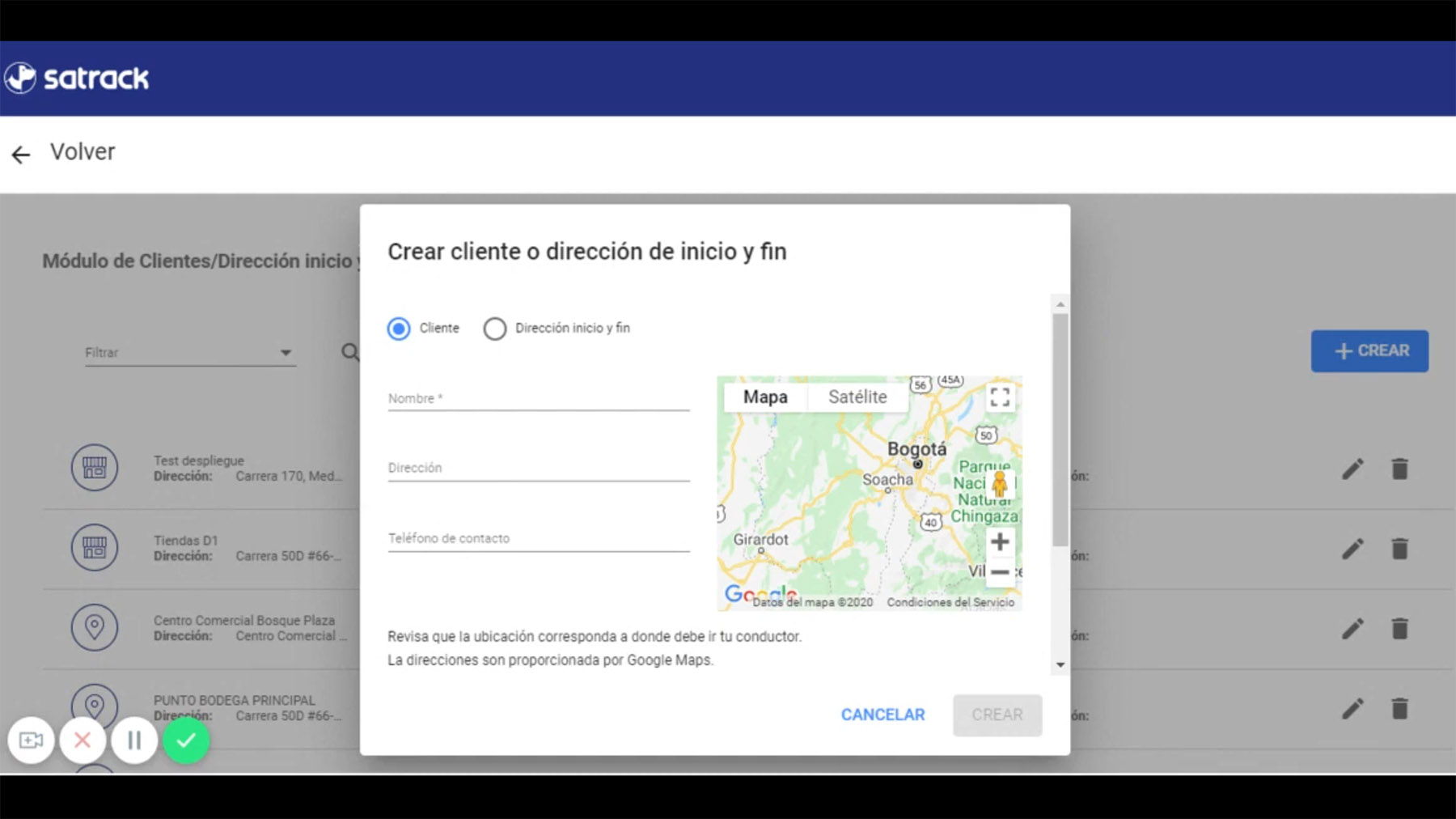Click the Soacha label on the map

(887, 479)
